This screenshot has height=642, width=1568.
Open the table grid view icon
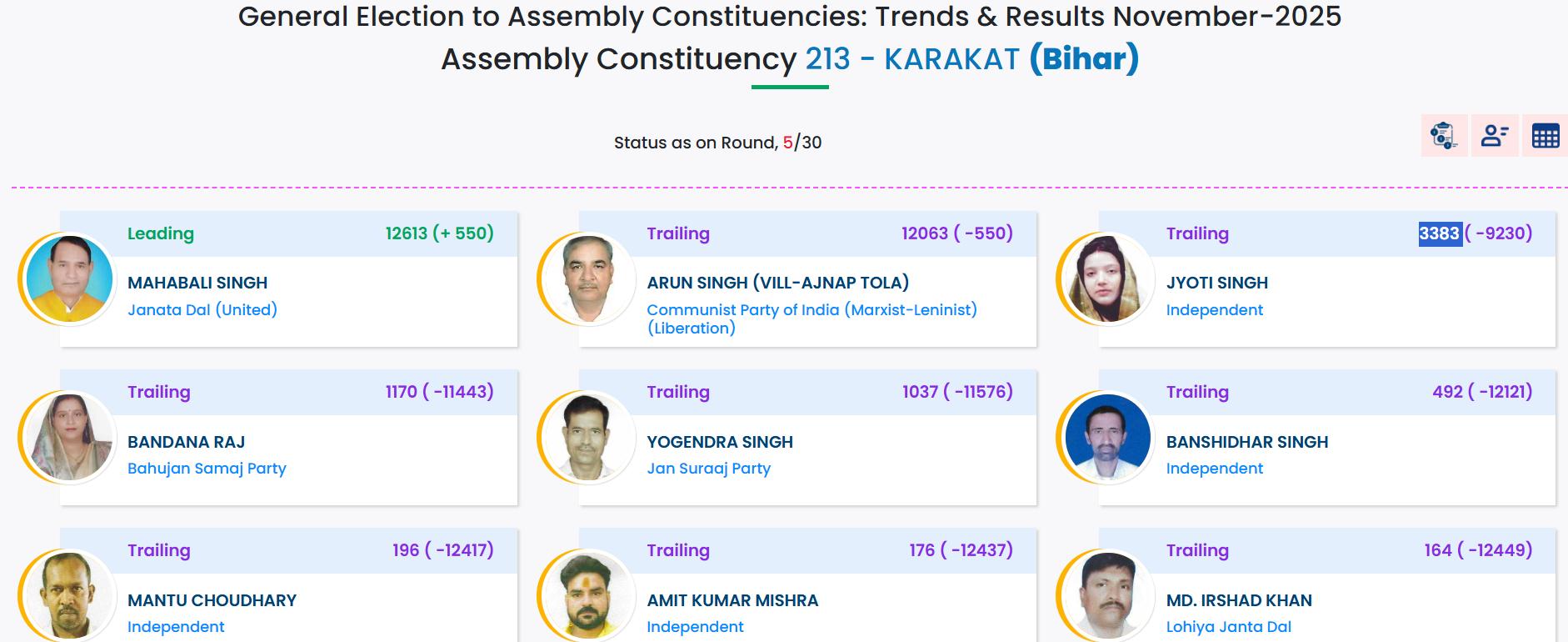coord(1546,135)
